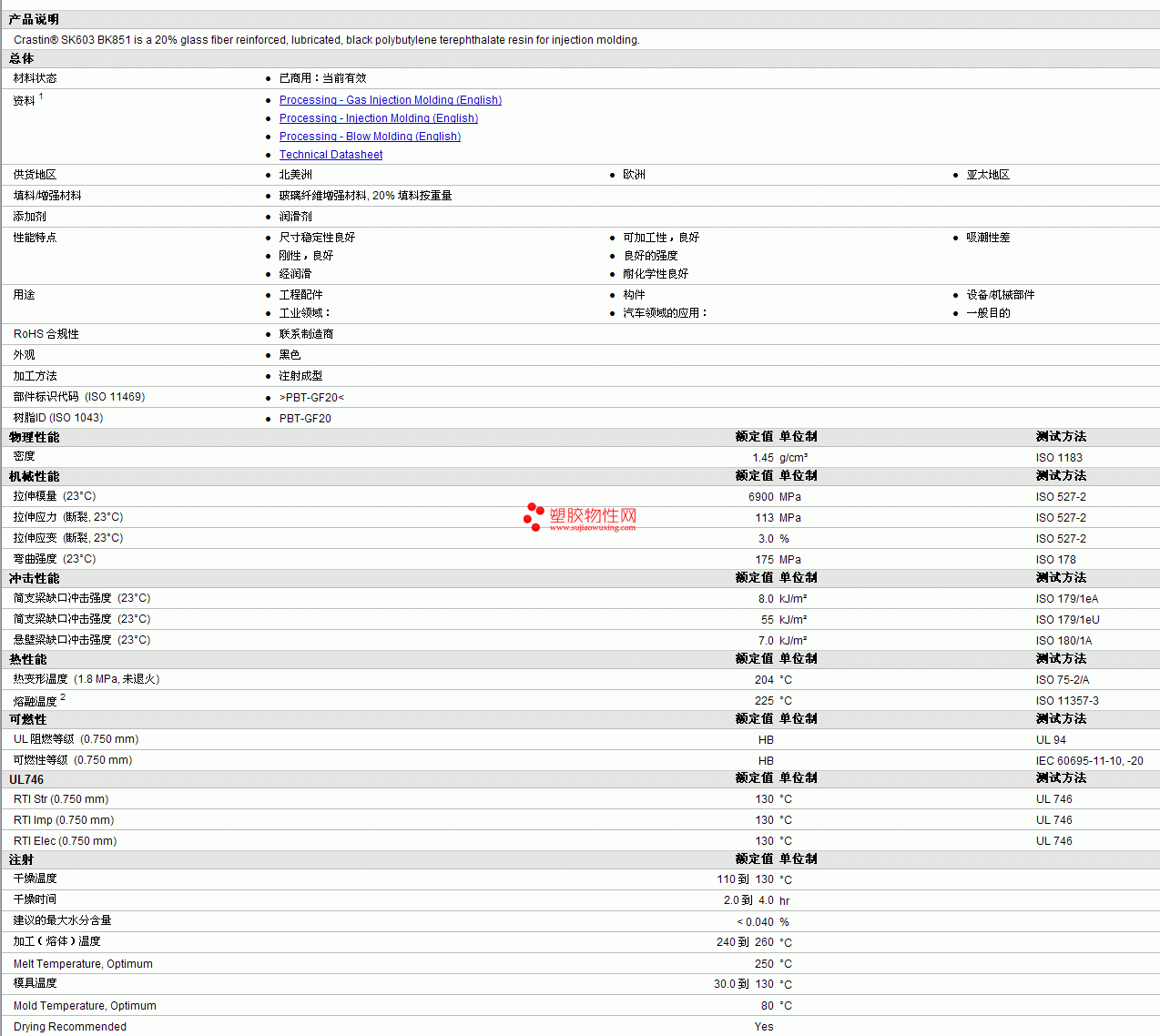Click heat deflection value 204
1160x1036 pixels.
coord(764,680)
